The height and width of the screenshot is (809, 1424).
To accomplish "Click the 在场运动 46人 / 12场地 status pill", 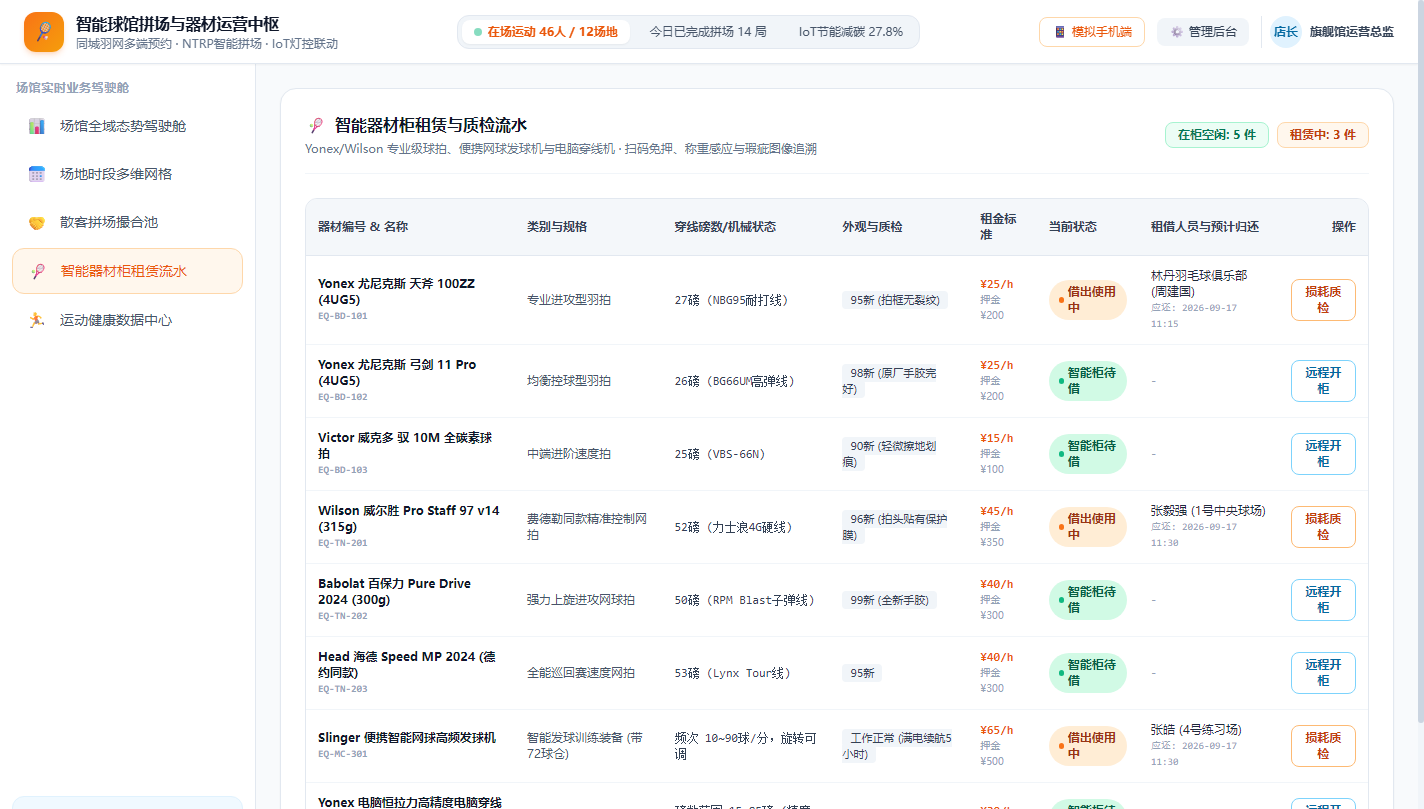I will (x=546, y=32).
